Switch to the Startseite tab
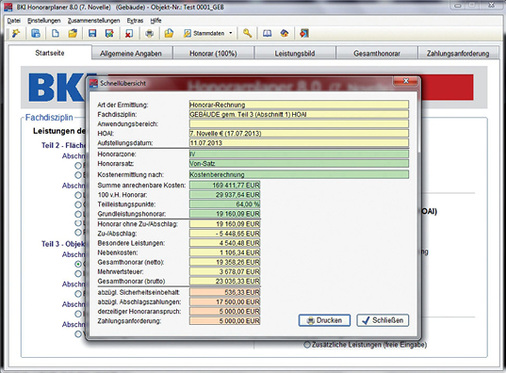Screen dimensions: 506x373 click(x=50, y=53)
